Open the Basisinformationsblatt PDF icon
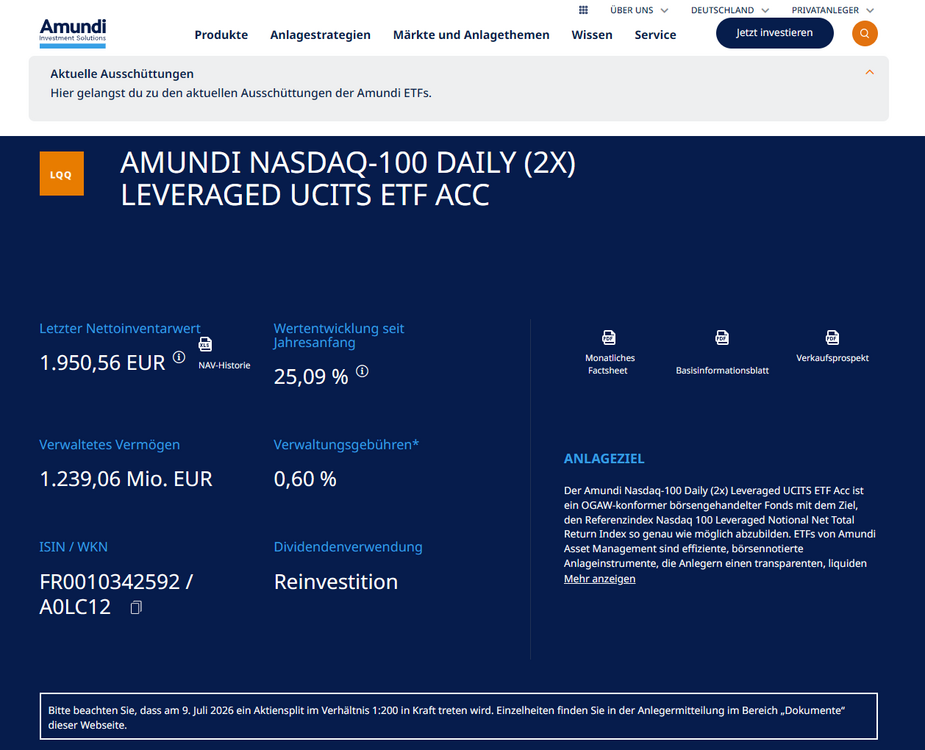Viewport: 925px width, 750px height. pos(722,338)
